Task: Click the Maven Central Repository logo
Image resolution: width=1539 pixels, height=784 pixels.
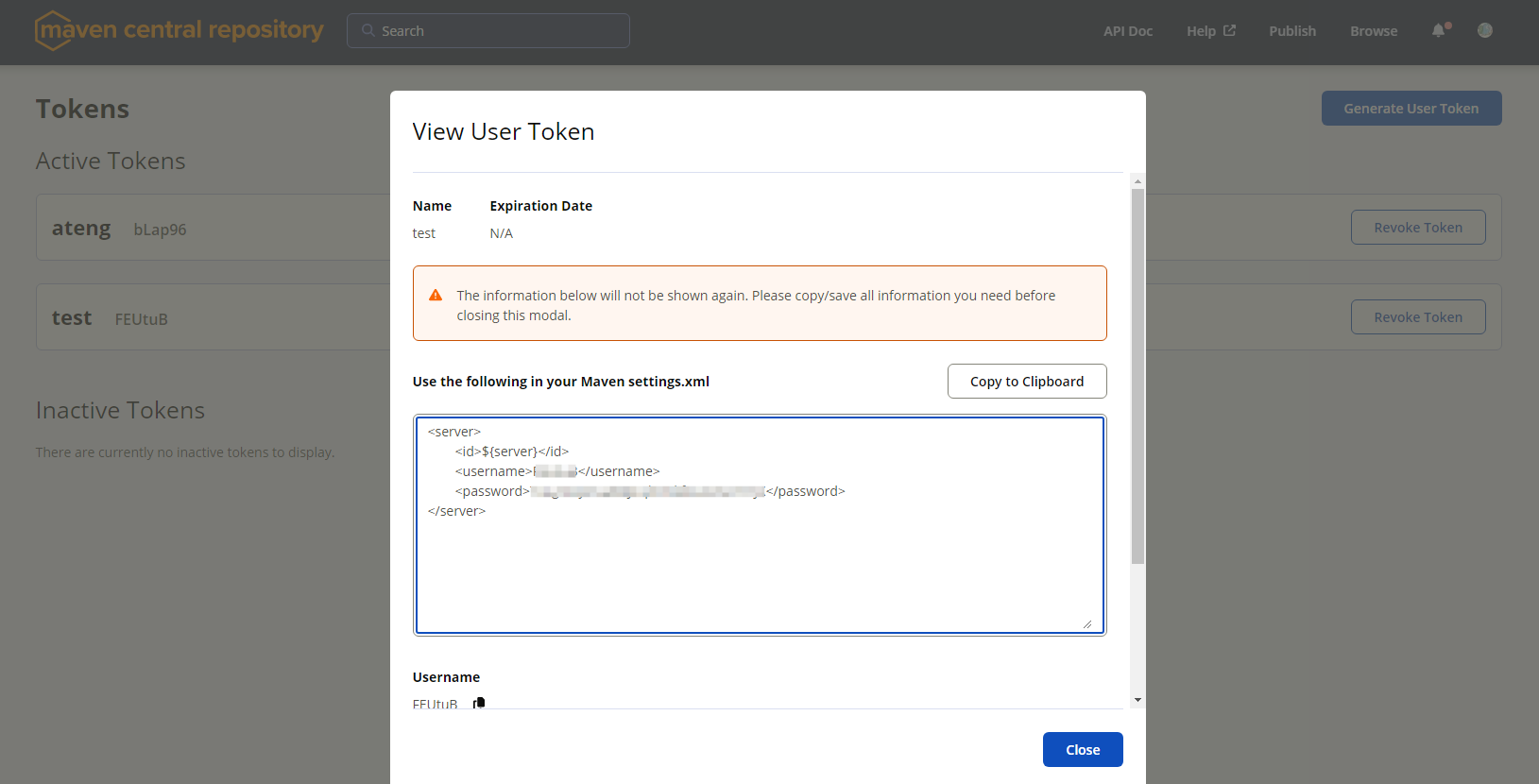Action: (180, 30)
